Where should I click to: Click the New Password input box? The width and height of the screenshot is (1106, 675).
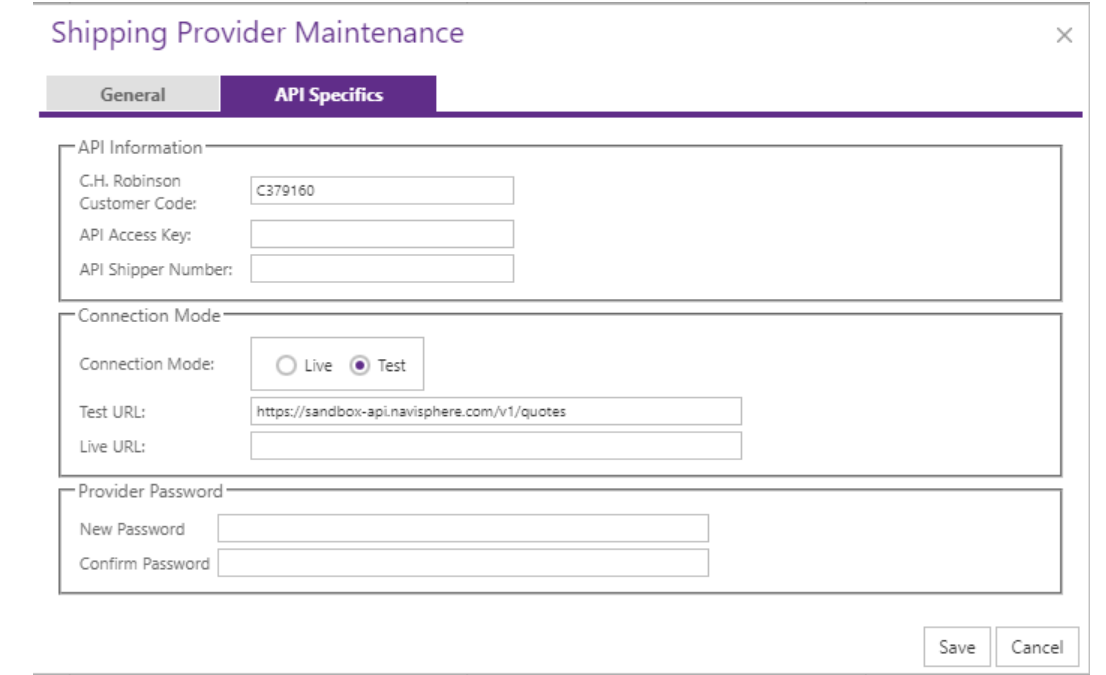(462, 528)
